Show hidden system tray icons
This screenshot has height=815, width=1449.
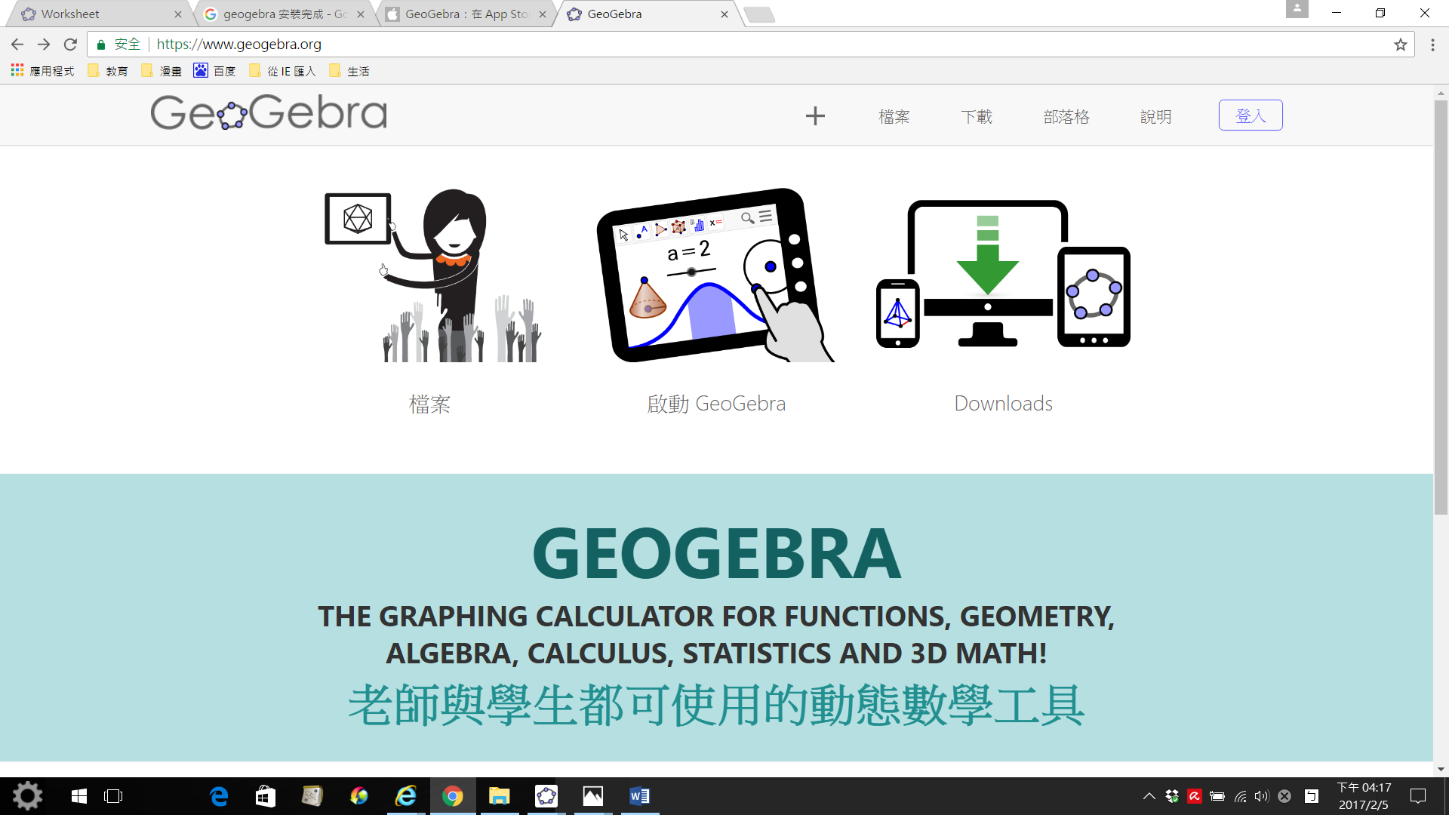[x=1149, y=796]
